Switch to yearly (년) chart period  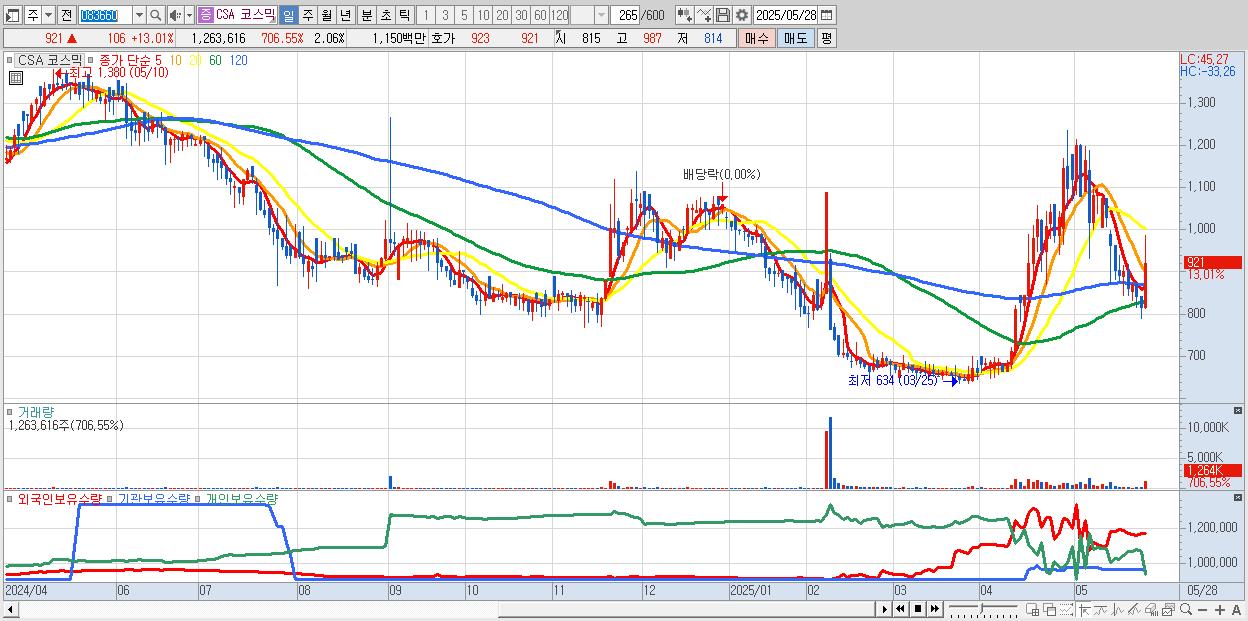pyautogui.click(x=345, y=15)
